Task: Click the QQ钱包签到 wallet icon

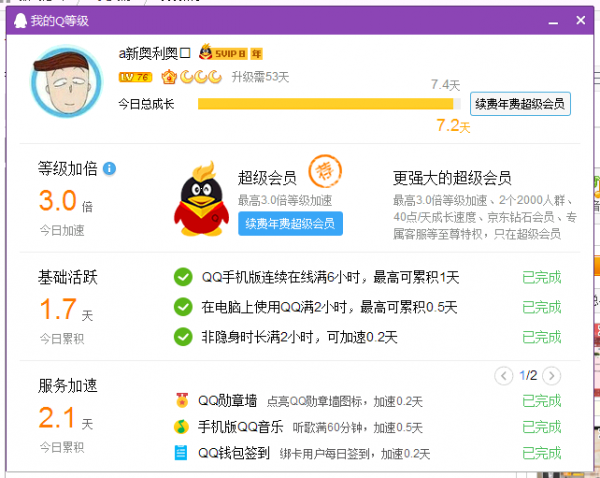Action: (181, 453)
